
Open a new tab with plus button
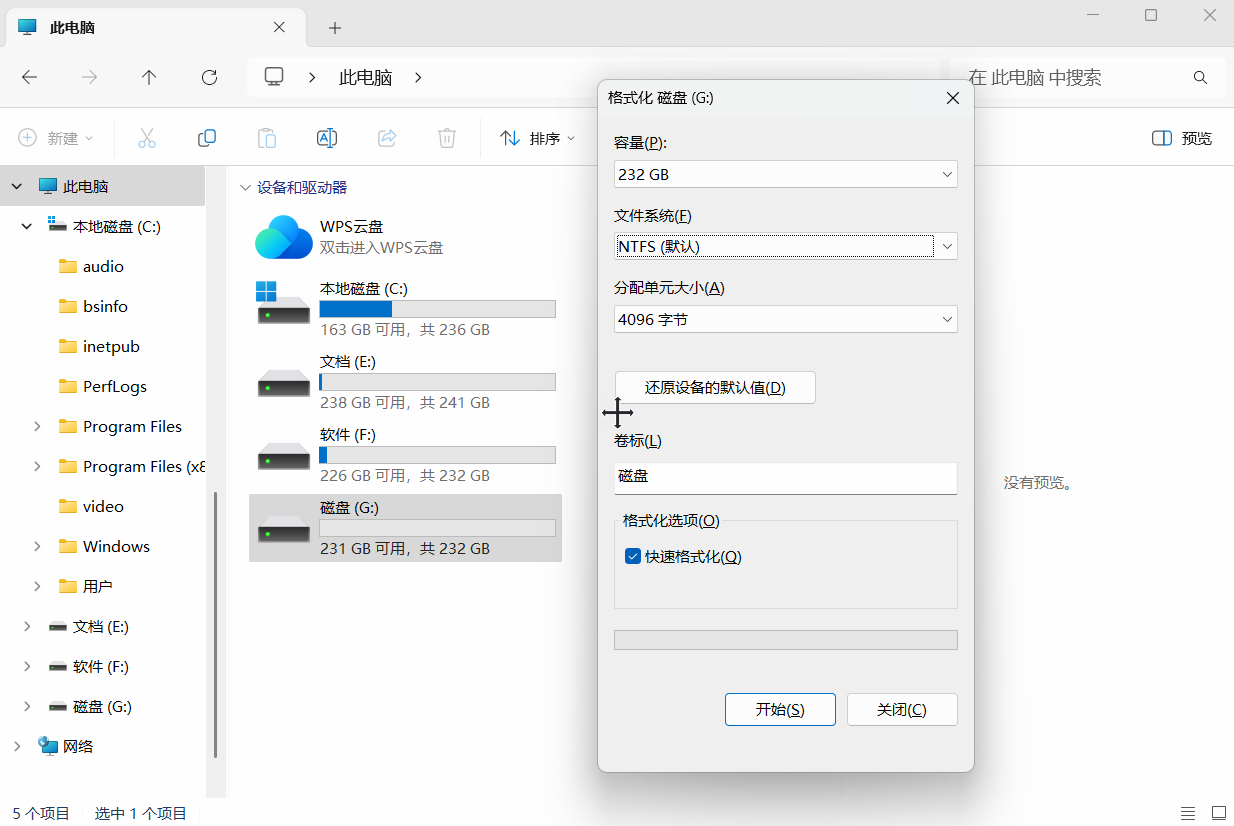(x=335, y=28)
